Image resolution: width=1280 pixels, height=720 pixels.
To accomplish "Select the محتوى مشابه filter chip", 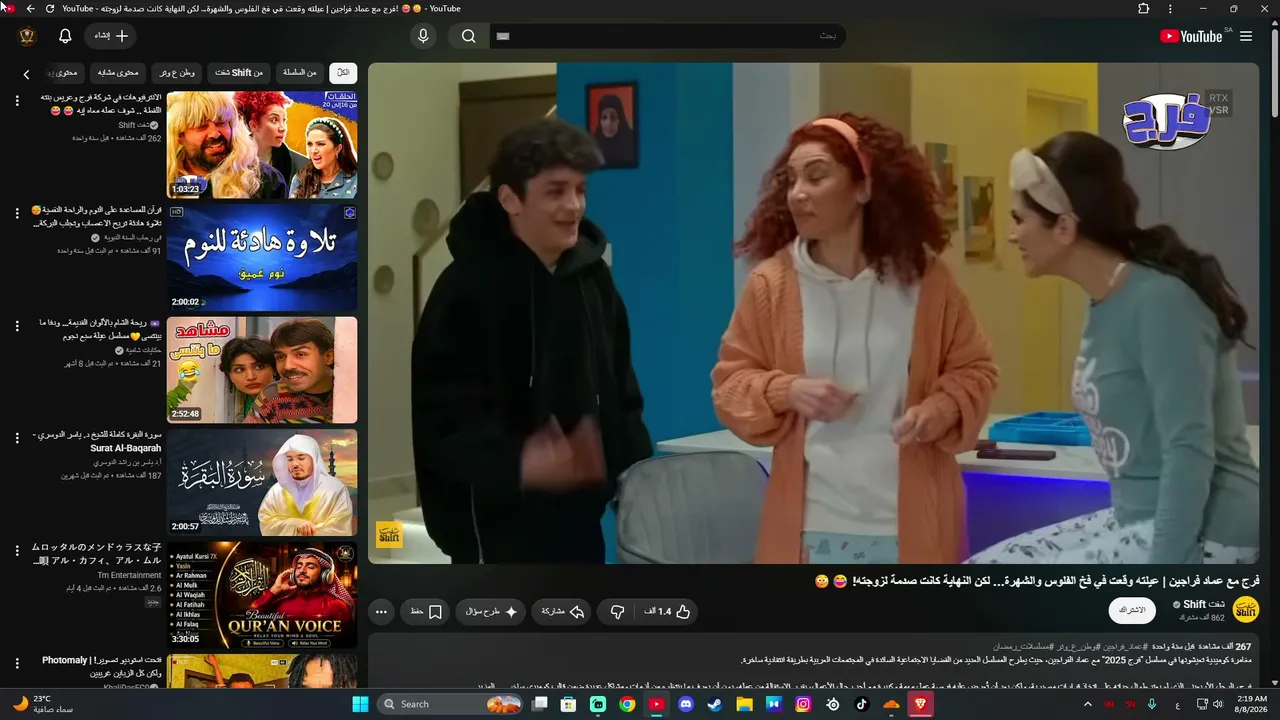I will click(118, 72).
